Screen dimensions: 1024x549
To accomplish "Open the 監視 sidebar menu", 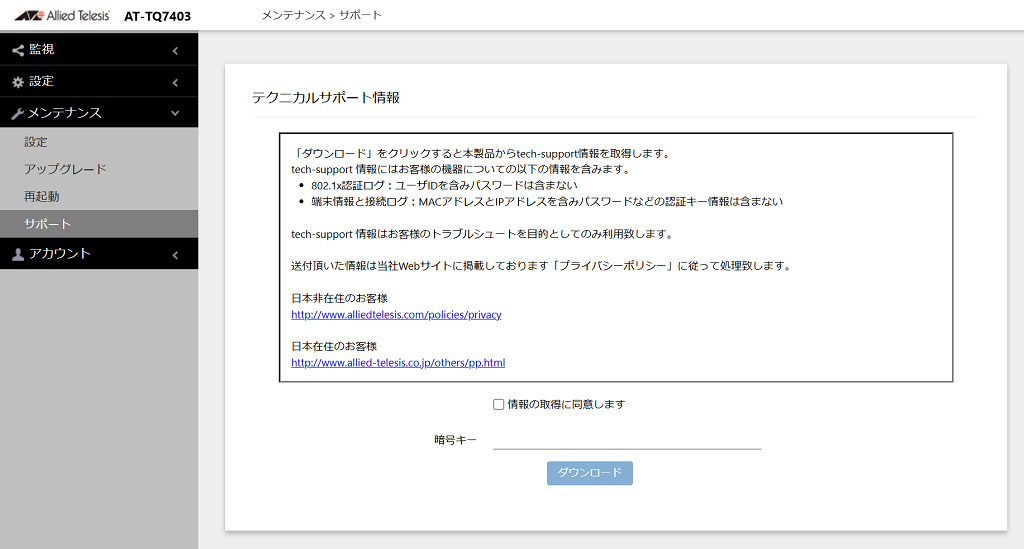I will [x=99, y=50].
